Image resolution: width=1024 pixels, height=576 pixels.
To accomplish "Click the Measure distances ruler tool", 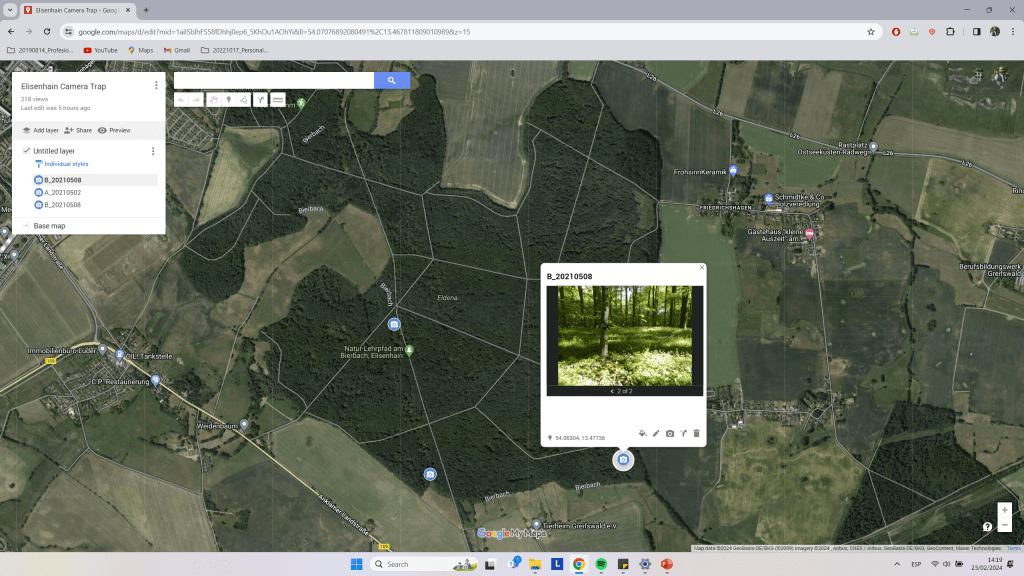I will (x=277, y=100).
